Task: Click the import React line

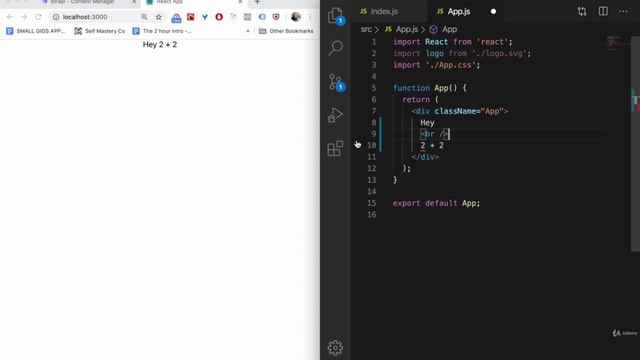Action: (452, 42)
